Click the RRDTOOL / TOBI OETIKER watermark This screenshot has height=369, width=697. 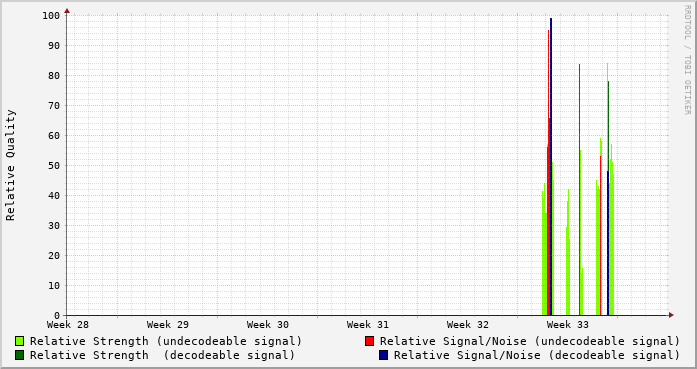click(x=687, y=60)
